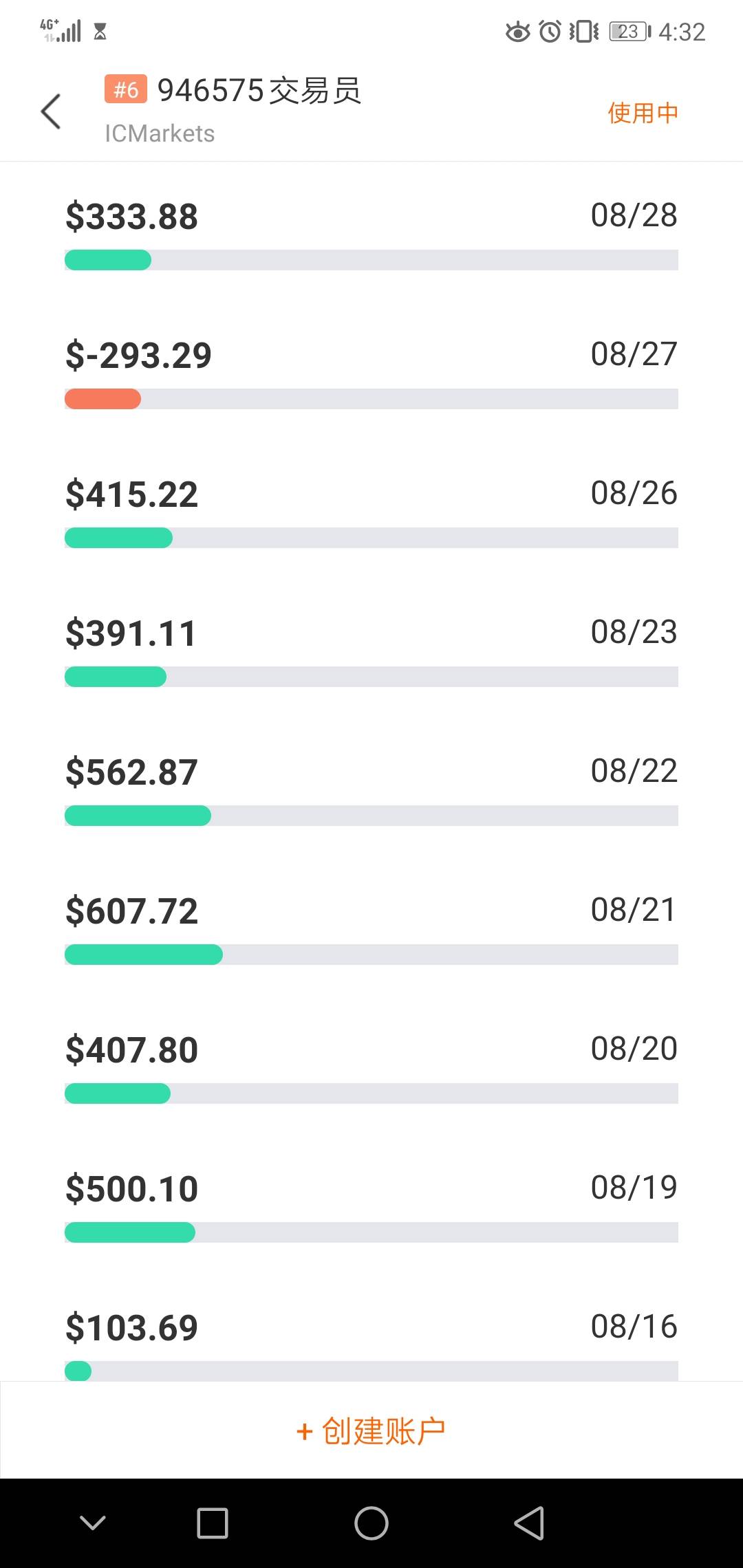The width and height of the screenshot is (743, 1568).
Task: Tap the hide-keyboard down chevron
Action: [x=93, y=1523]
